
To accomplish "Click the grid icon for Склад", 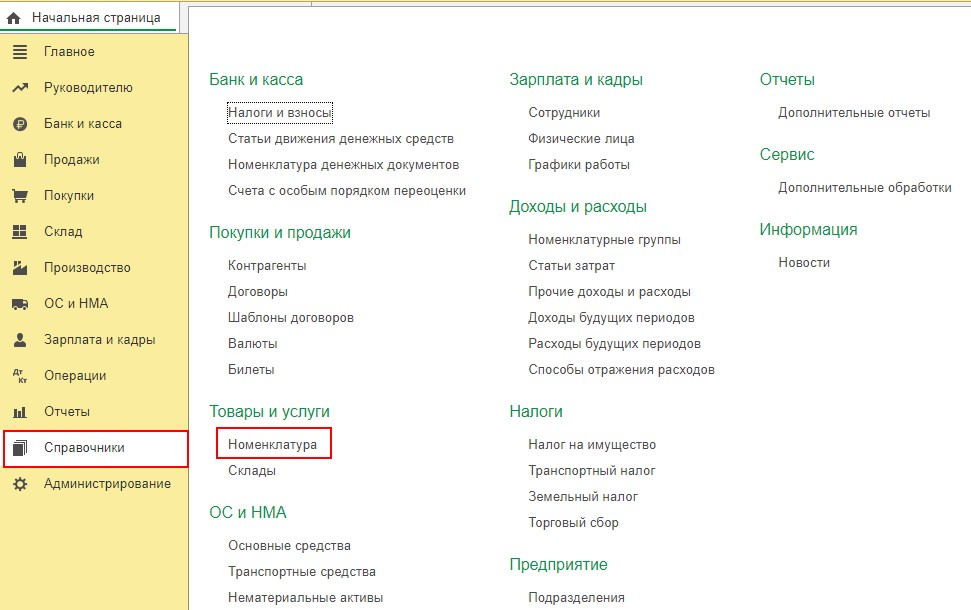I will pyautogui.click(x=20, y=232).
